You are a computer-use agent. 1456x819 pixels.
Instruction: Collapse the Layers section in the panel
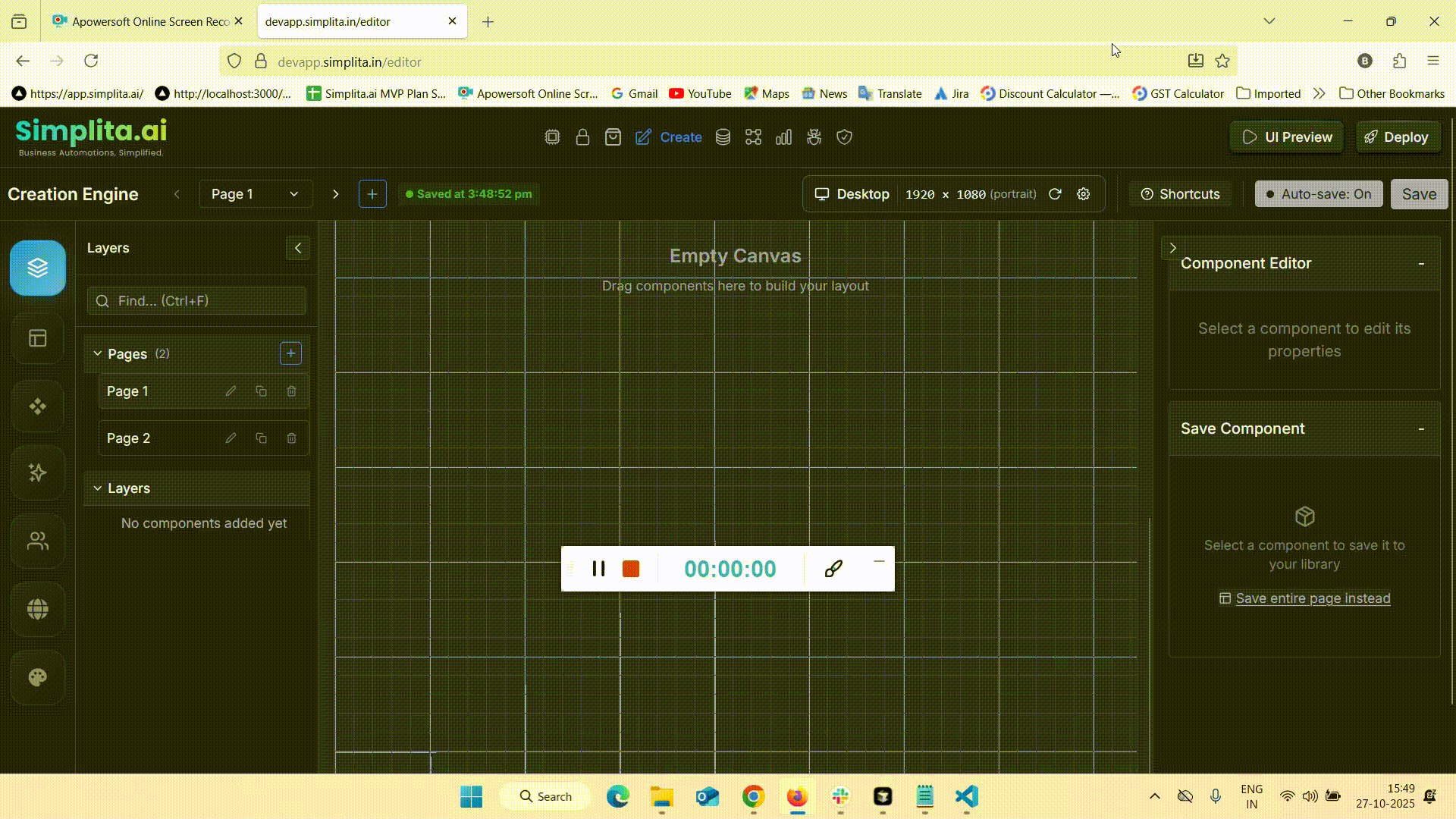pyautogui.click(x=97, y=488)
